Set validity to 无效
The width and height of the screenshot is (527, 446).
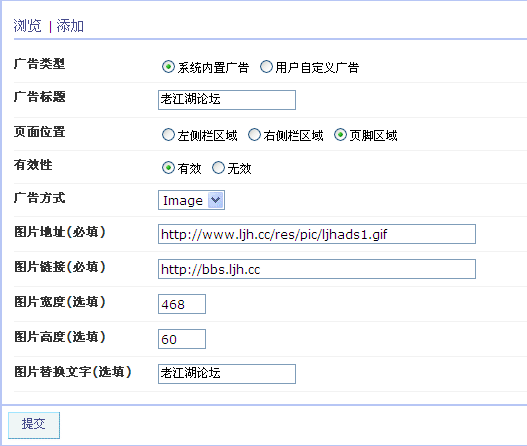click(x=218, y=167)
